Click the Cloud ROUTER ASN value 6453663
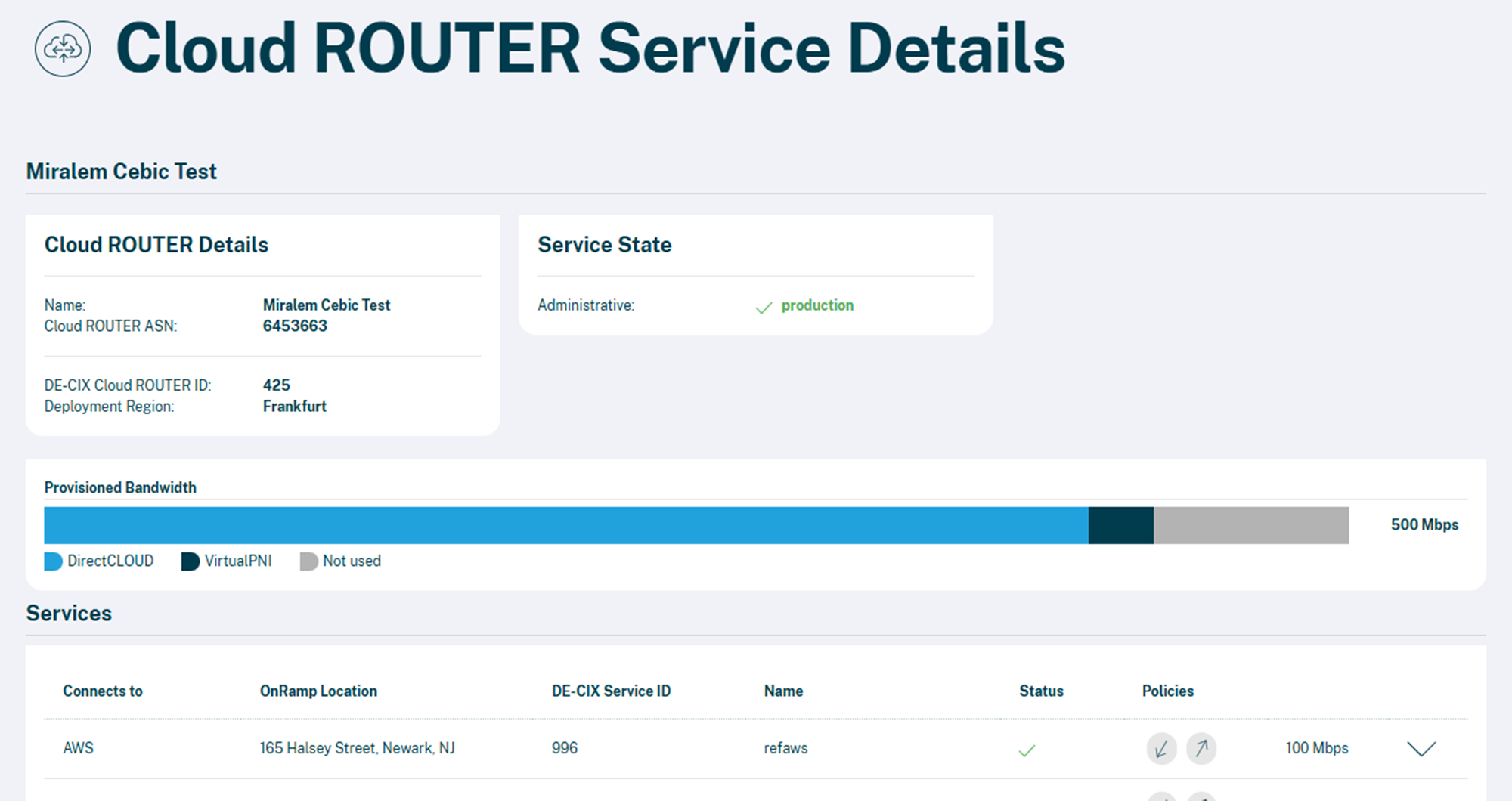The height and width of the screenshot is (801, 1512). 295,326
